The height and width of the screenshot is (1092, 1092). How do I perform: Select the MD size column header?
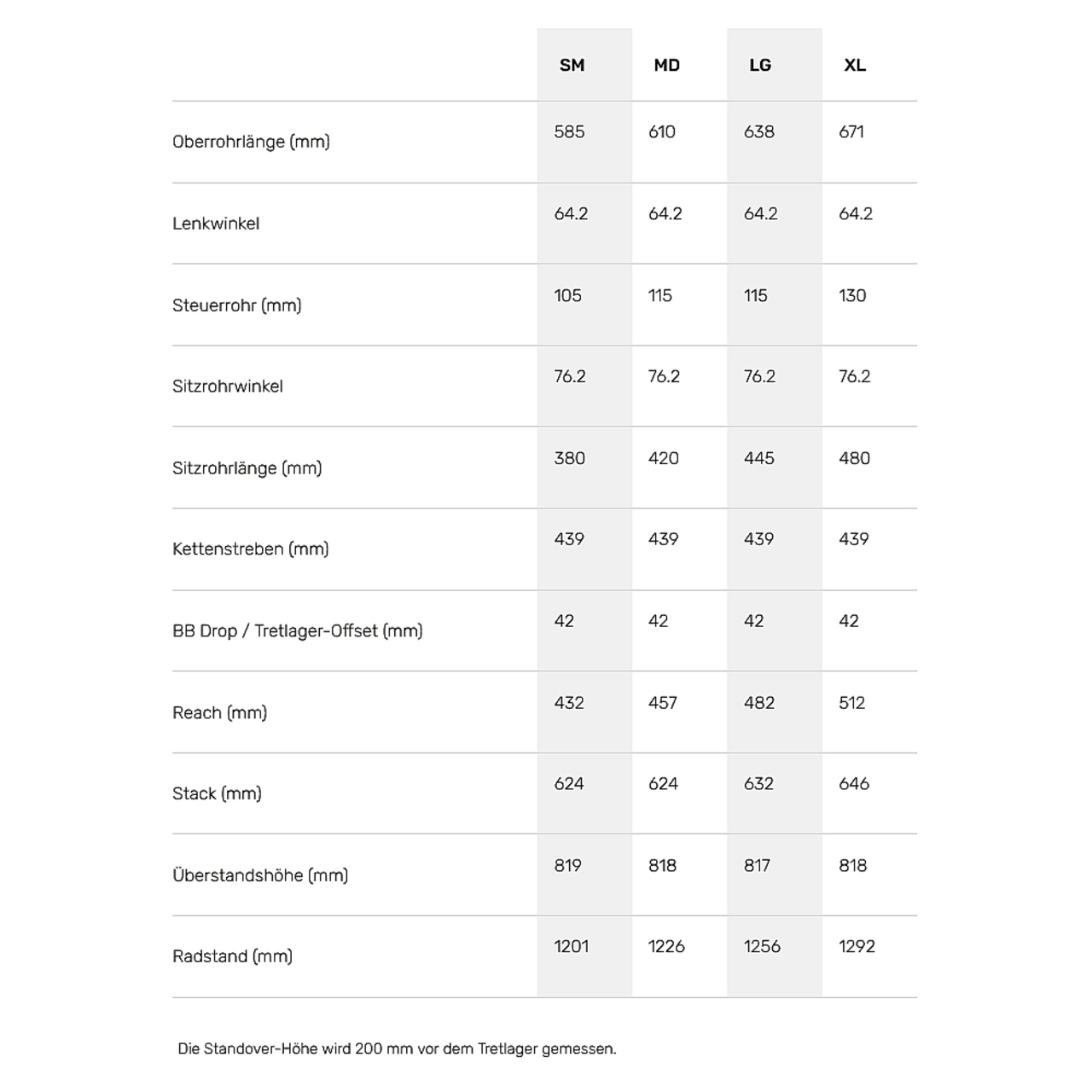(666, 66)
